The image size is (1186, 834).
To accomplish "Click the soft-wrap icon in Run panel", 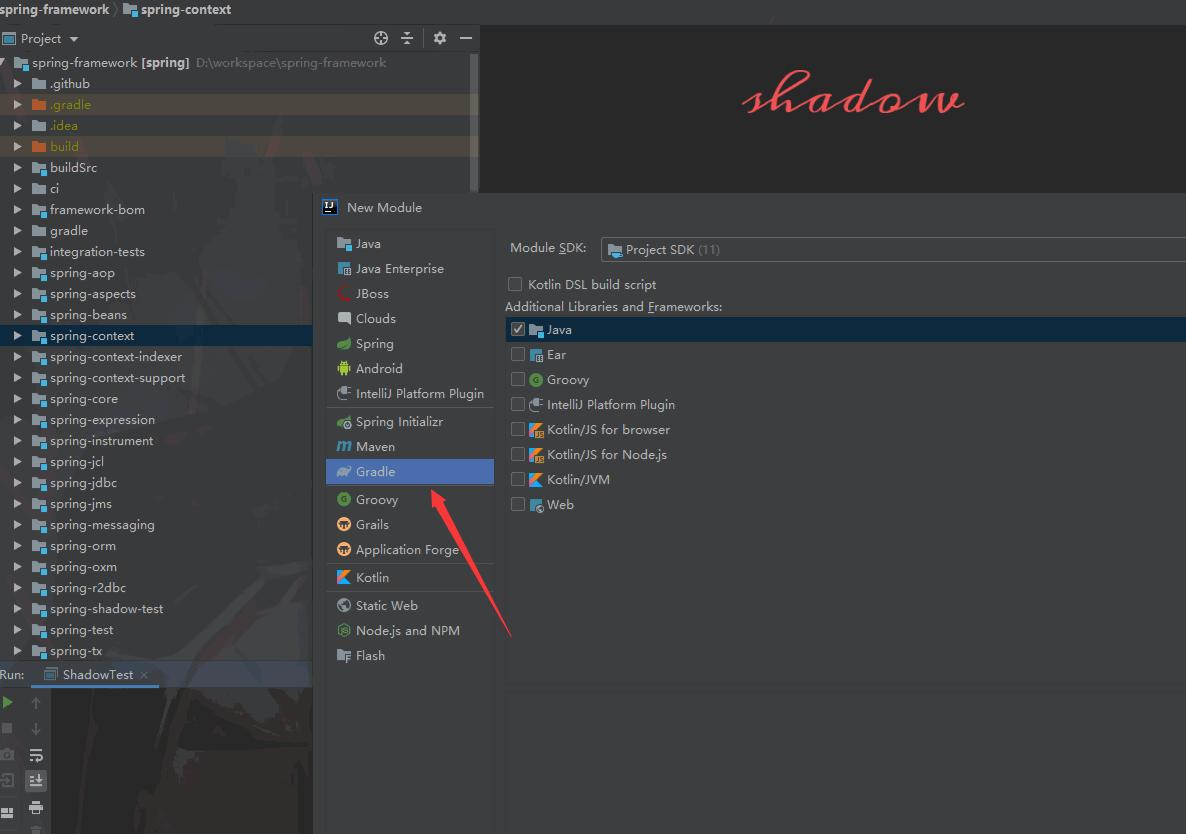I will 36,755.
